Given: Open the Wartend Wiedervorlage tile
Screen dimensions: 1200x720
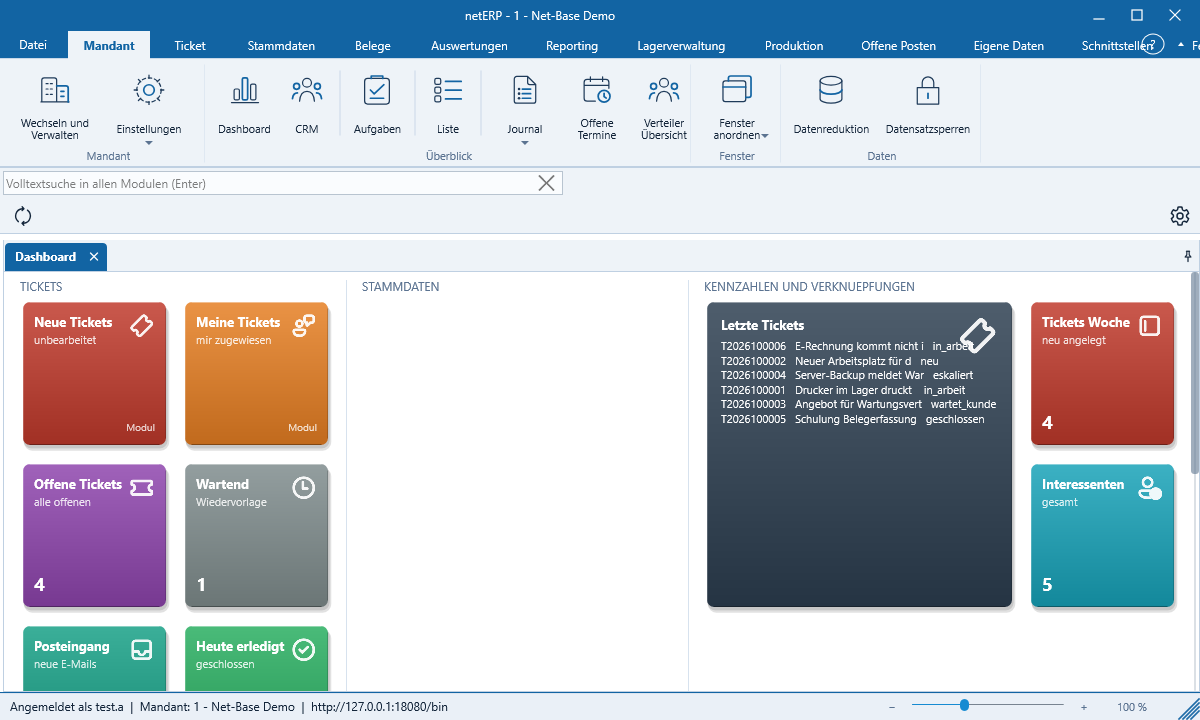Looking at the screenshot, I should click(257, 536).
